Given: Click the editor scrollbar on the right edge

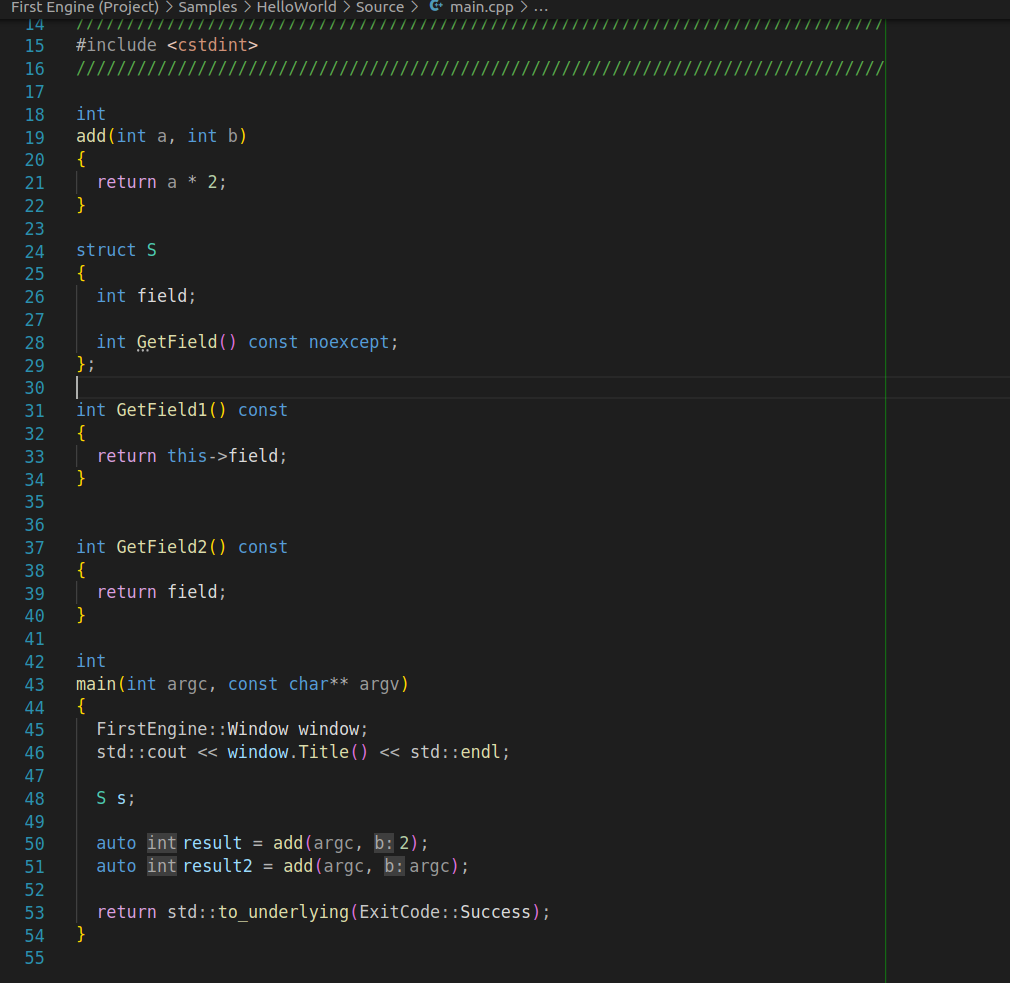Looking at the screenshot, I should pos(1000,400).
